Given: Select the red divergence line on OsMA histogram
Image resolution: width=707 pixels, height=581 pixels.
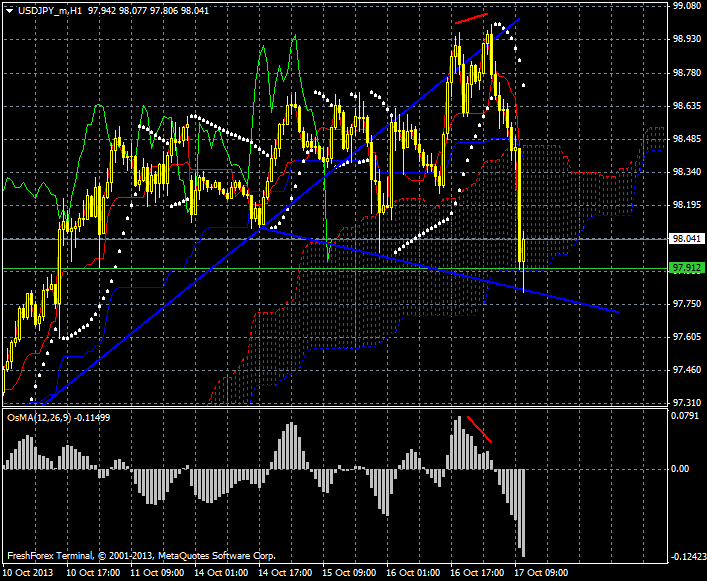Looking at the screenshot, I should (480, 428).
